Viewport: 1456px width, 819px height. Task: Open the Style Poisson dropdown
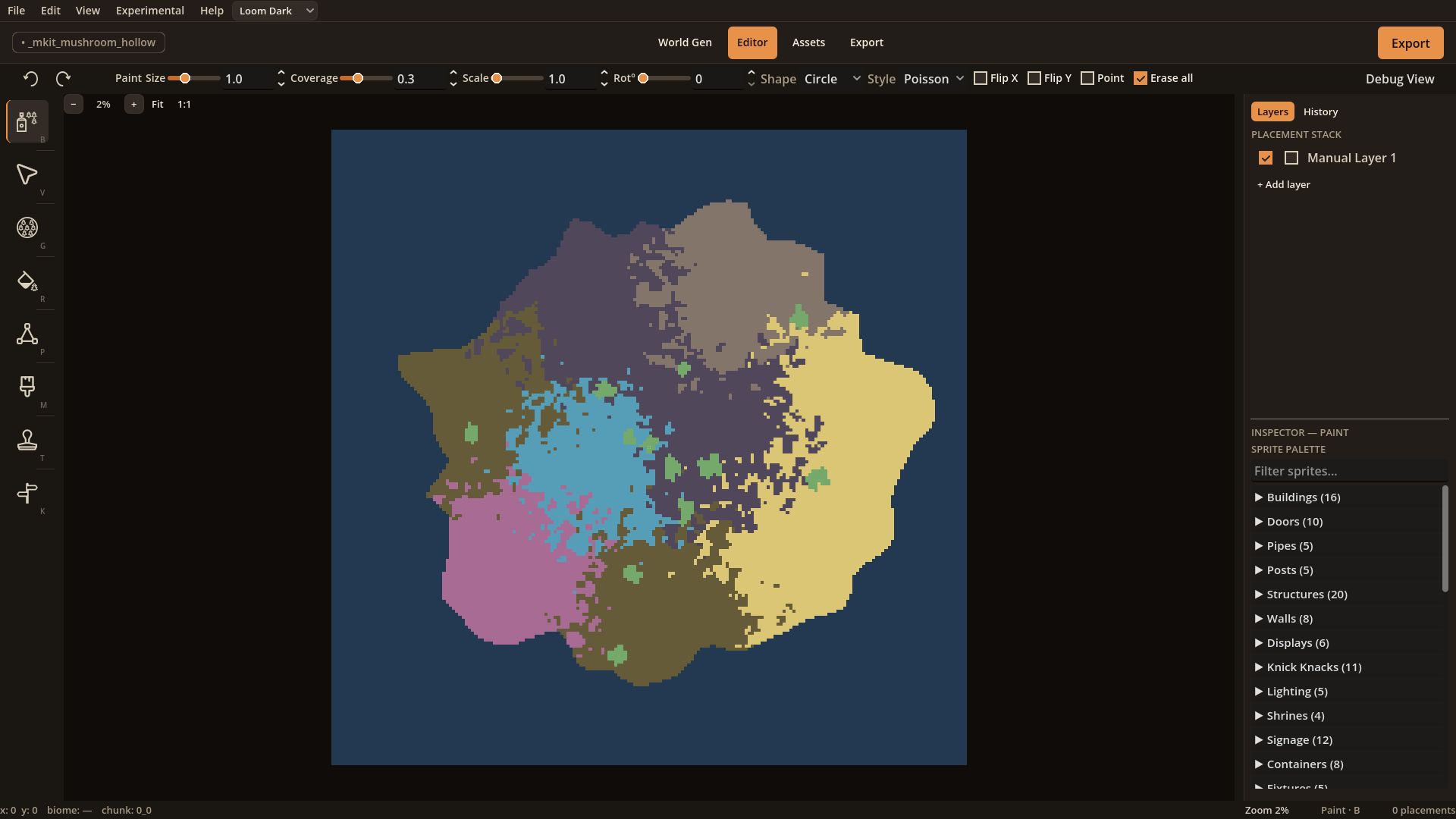pyautogui.click(x=934, y=79)
